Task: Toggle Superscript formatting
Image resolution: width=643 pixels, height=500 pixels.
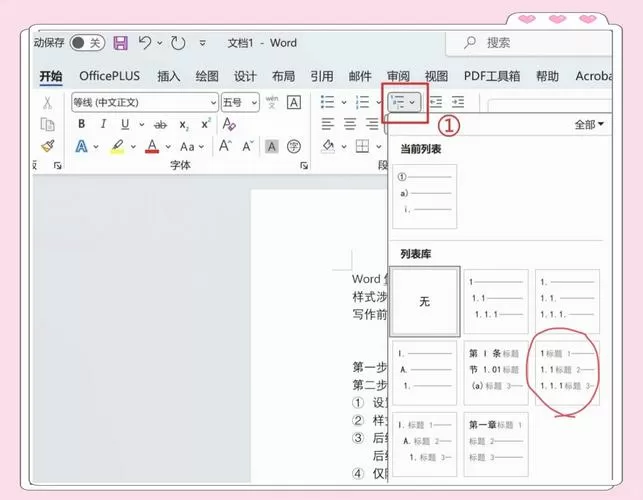Action: coord(206,123)
